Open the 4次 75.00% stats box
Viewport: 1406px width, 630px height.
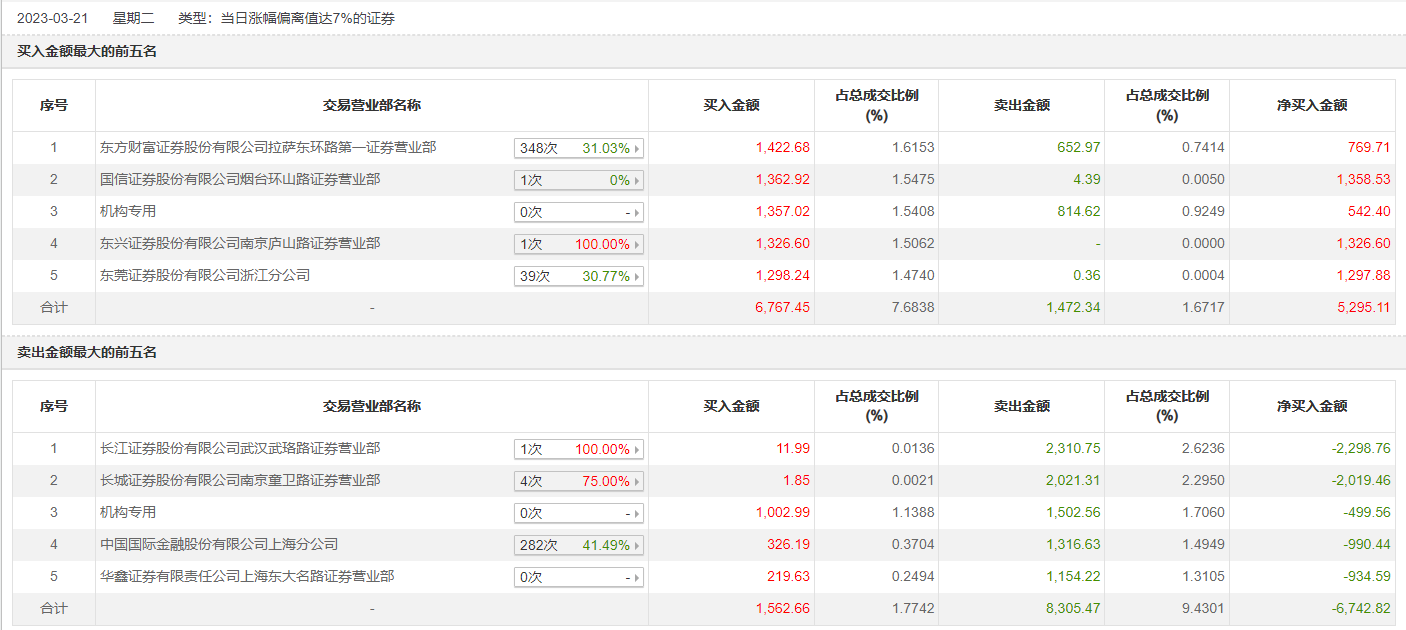[578, 481]
